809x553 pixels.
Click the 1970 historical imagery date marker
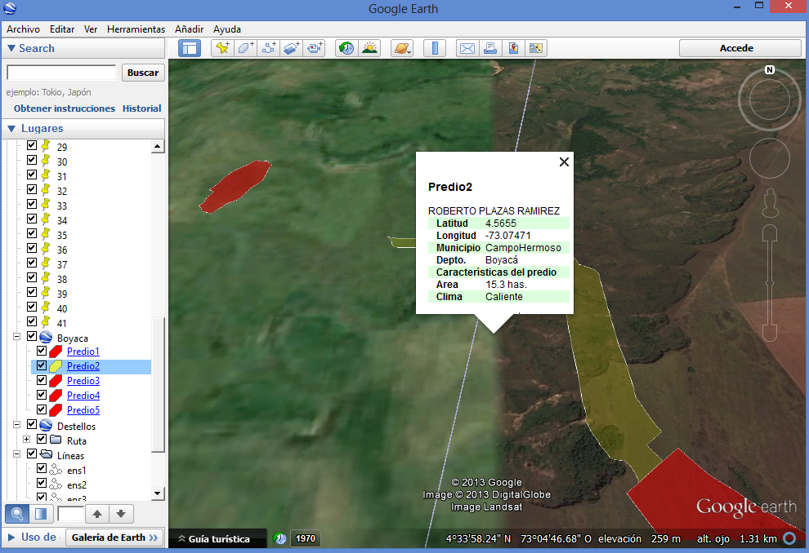coord(305,539)
